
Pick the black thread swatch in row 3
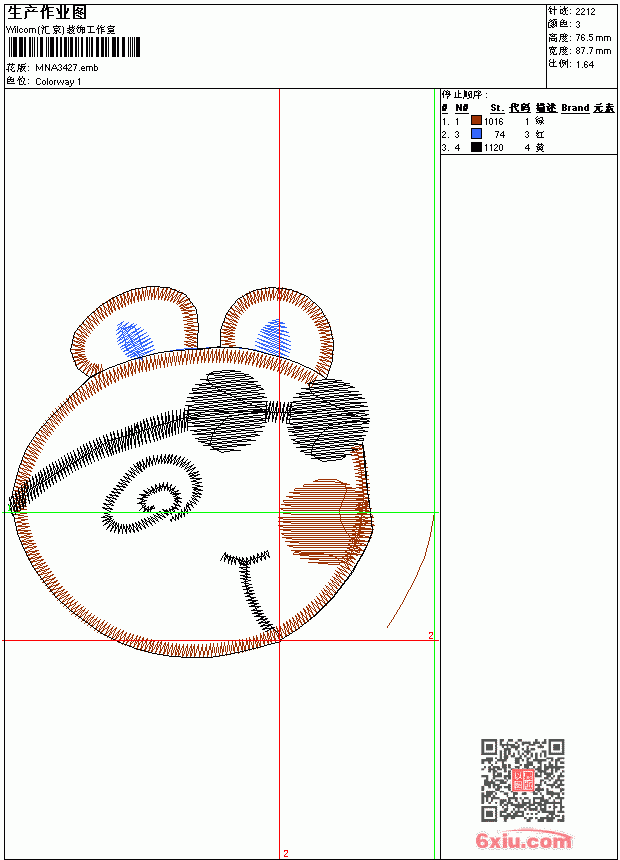click(x=476, y=147)
